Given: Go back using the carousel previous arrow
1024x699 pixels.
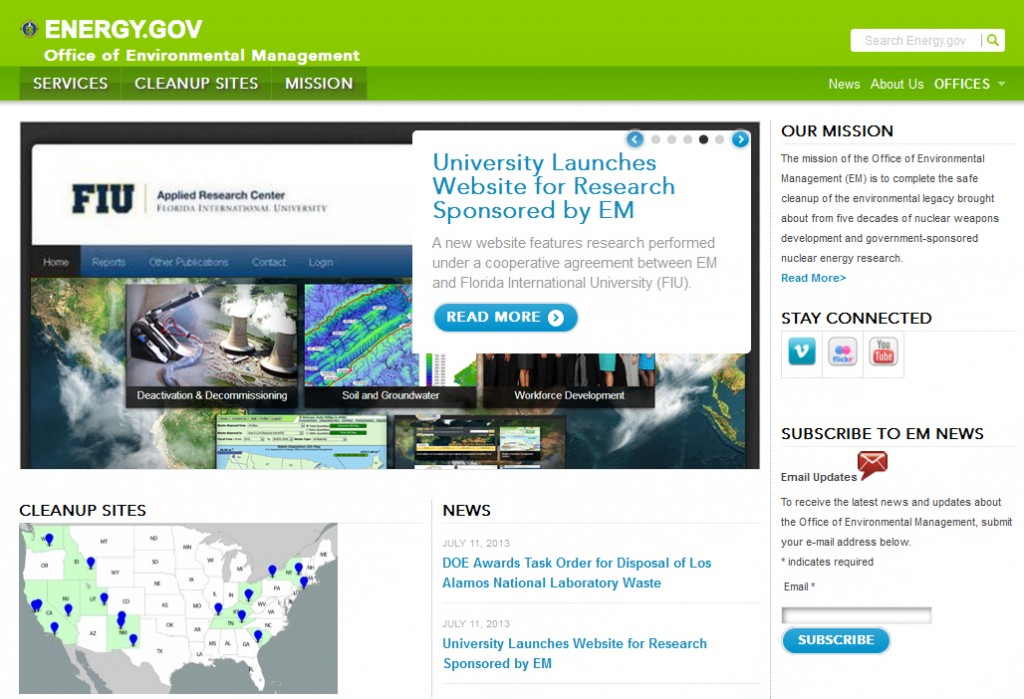Looking at the screenshot, I should tap(634, 140).
